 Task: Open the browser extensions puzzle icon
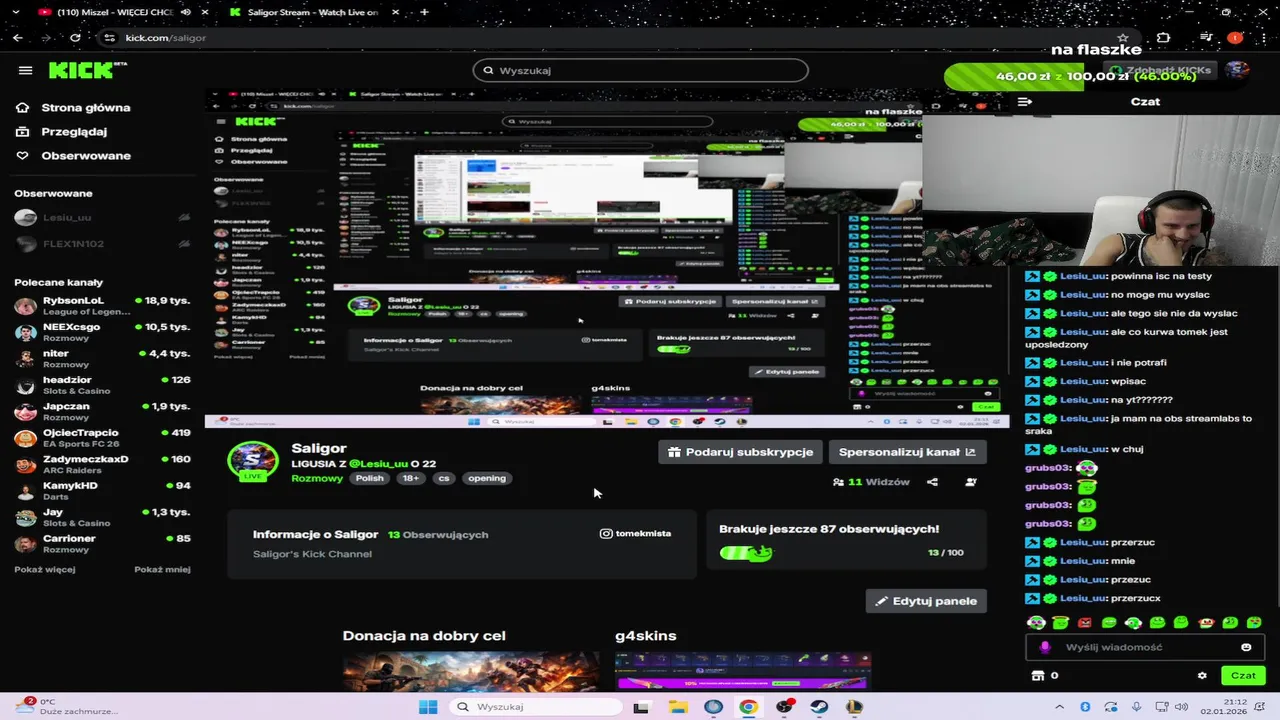(1163, 37)
